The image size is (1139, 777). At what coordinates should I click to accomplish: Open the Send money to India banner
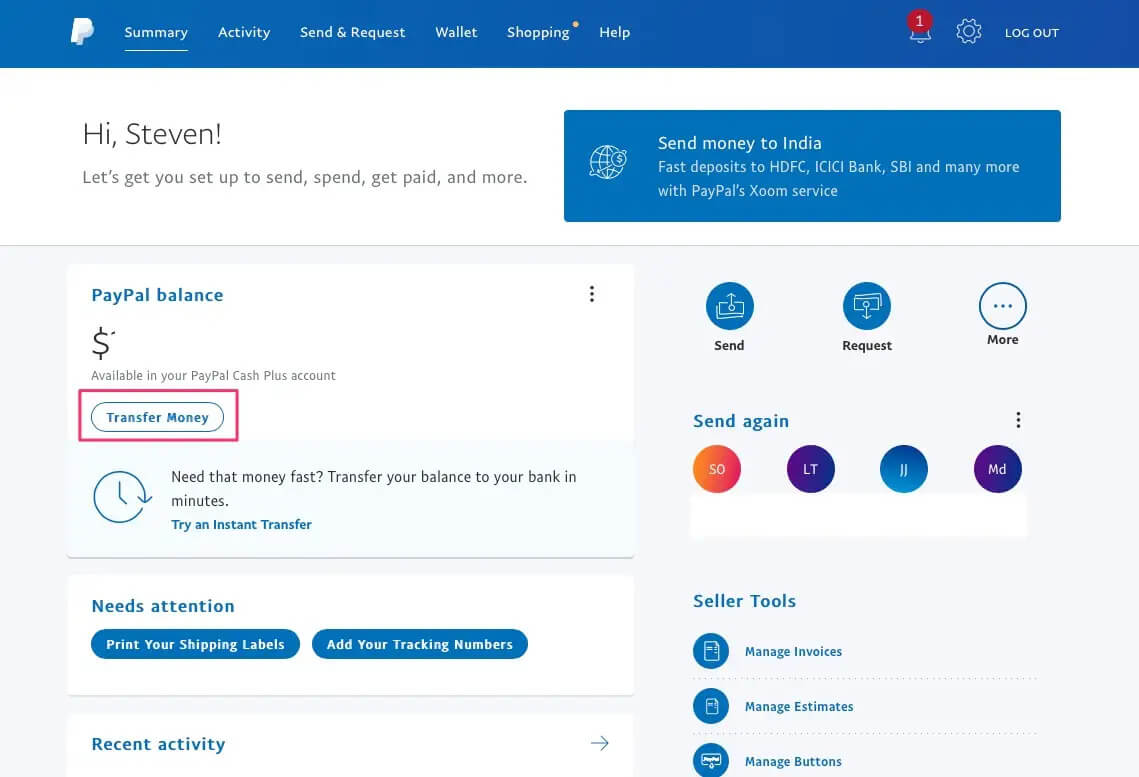pos(812,166)
